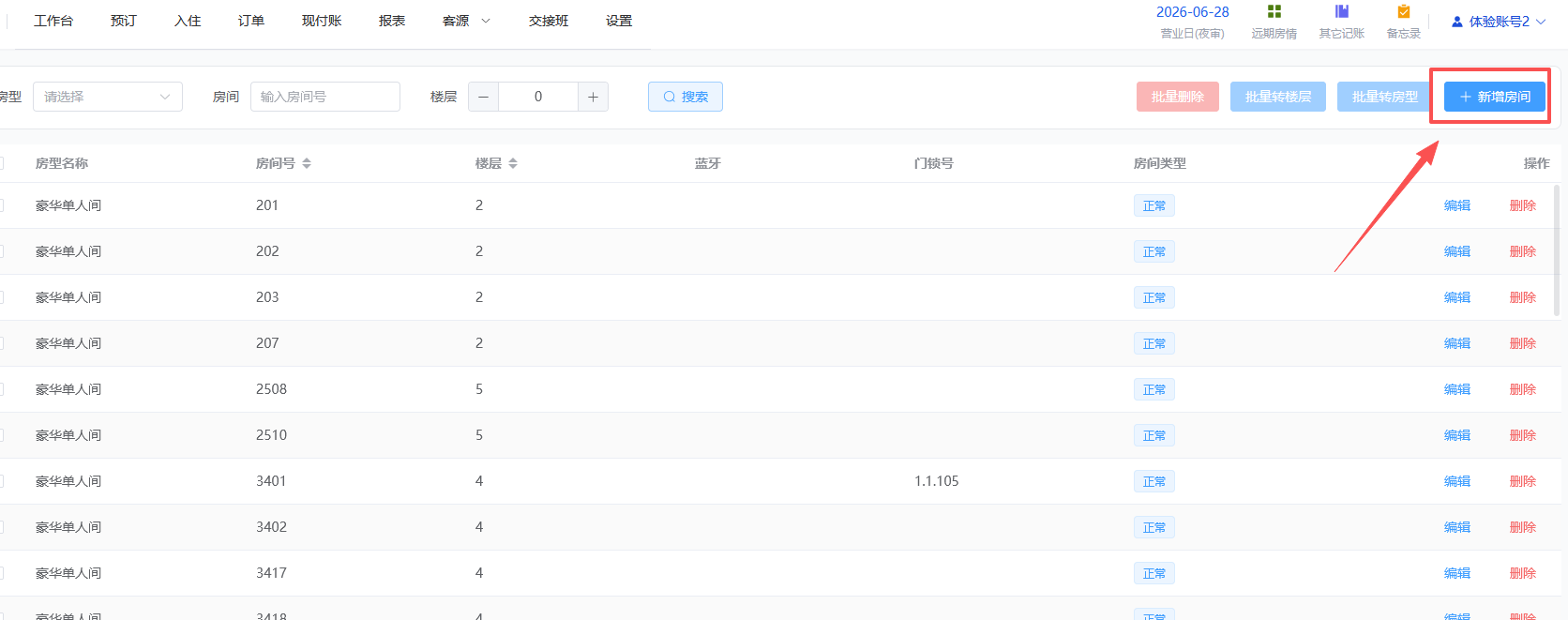
Task: Tick the checkbox for room 2508
Action: [1, 389]
